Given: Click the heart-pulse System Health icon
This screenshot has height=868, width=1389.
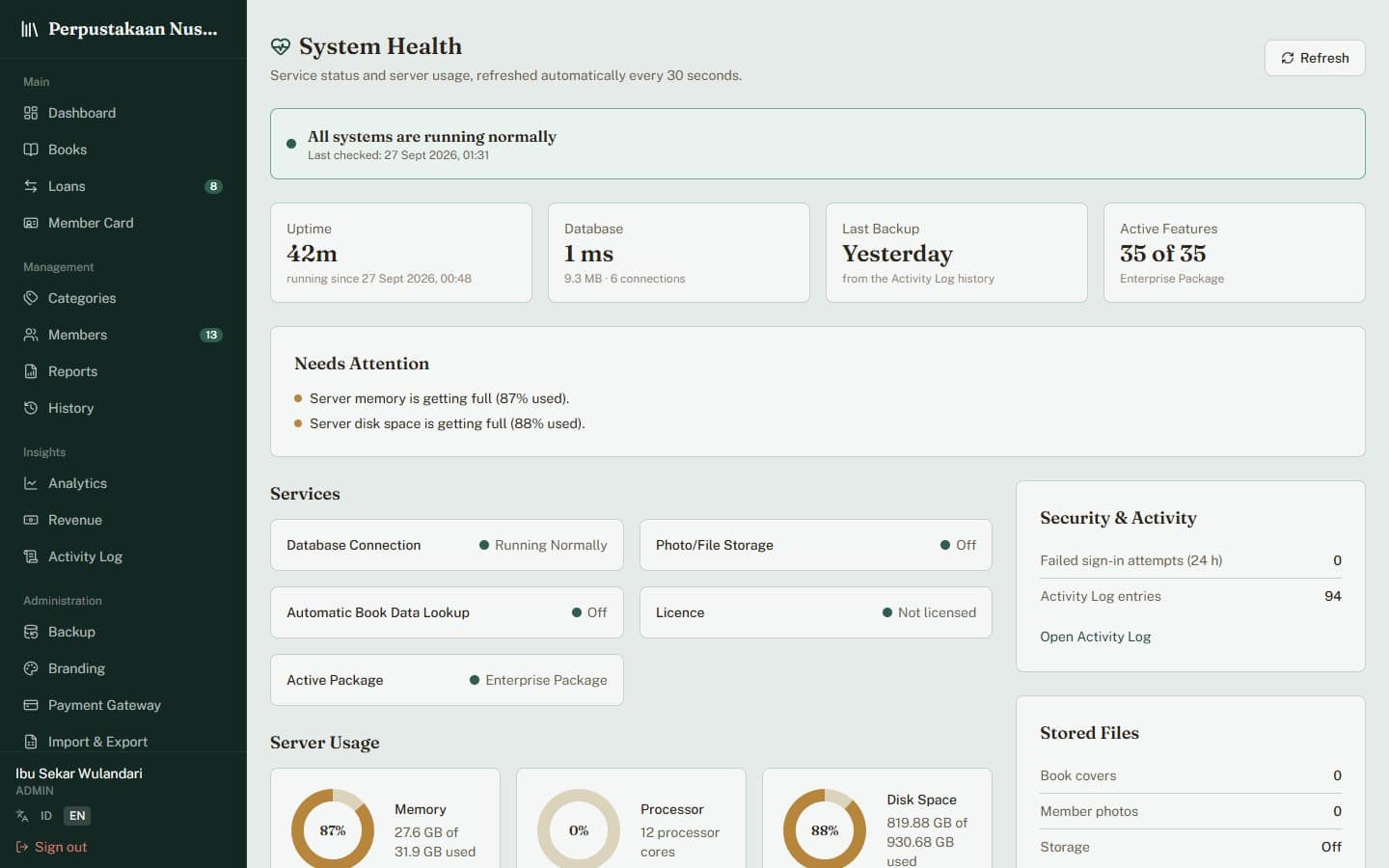Looking at the screenshot, I should [281, 46].
